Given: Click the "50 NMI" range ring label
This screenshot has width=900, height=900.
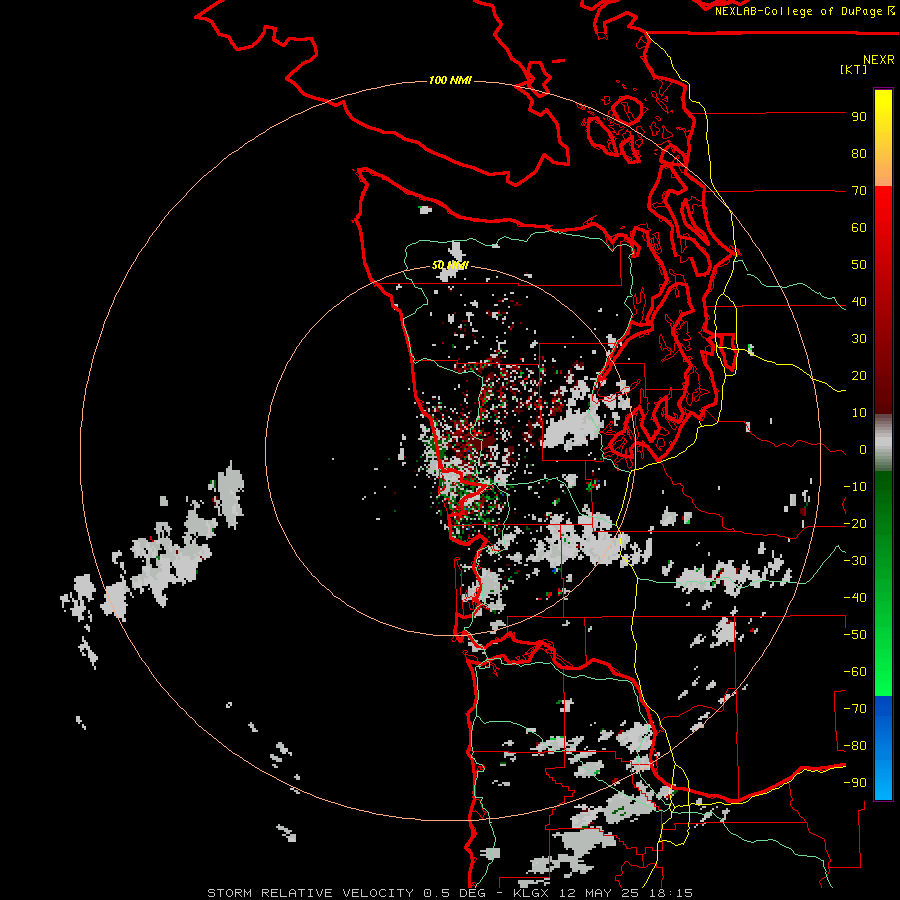Looking at the screenshot, I should click(x=451, y=265).
